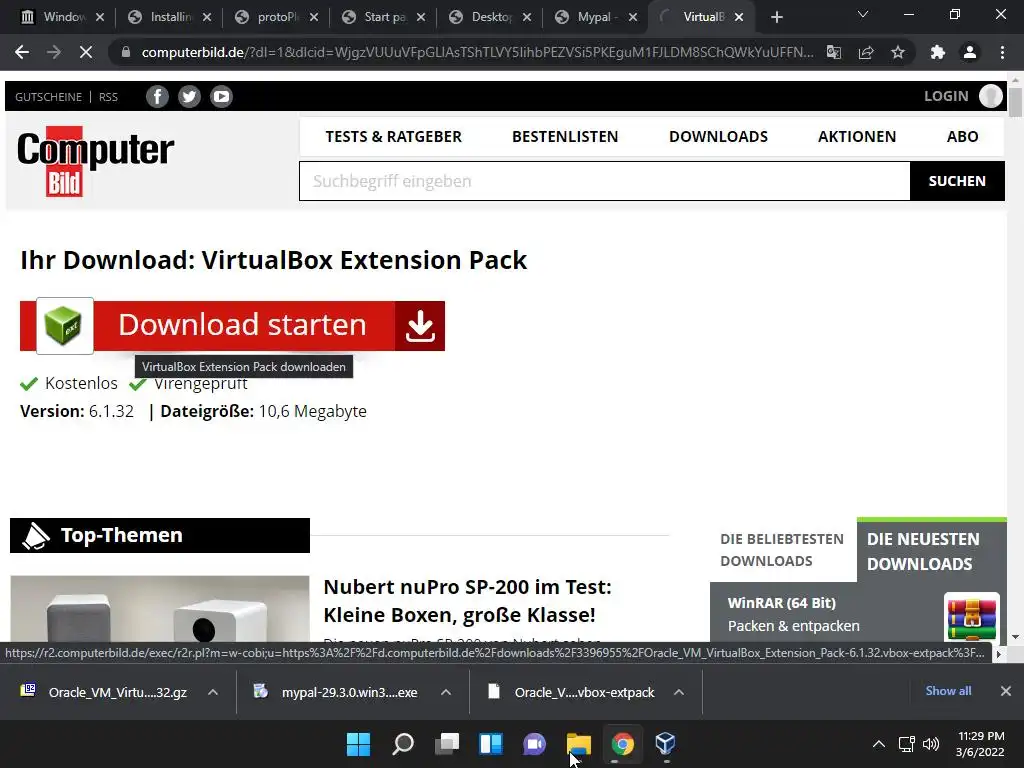This screenshot has width=1024, height=768.
Task: Switch to the Mypal browser tab
Action: click(x=596, y=17)
